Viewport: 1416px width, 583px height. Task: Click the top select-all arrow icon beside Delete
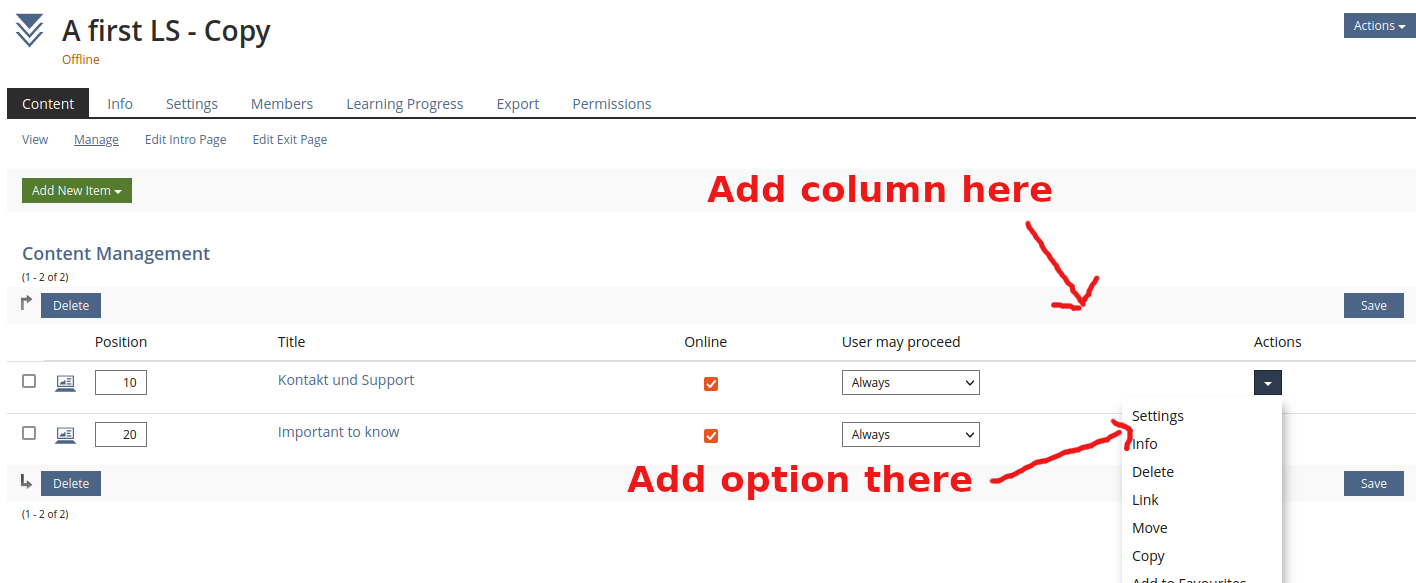point(27,304)
